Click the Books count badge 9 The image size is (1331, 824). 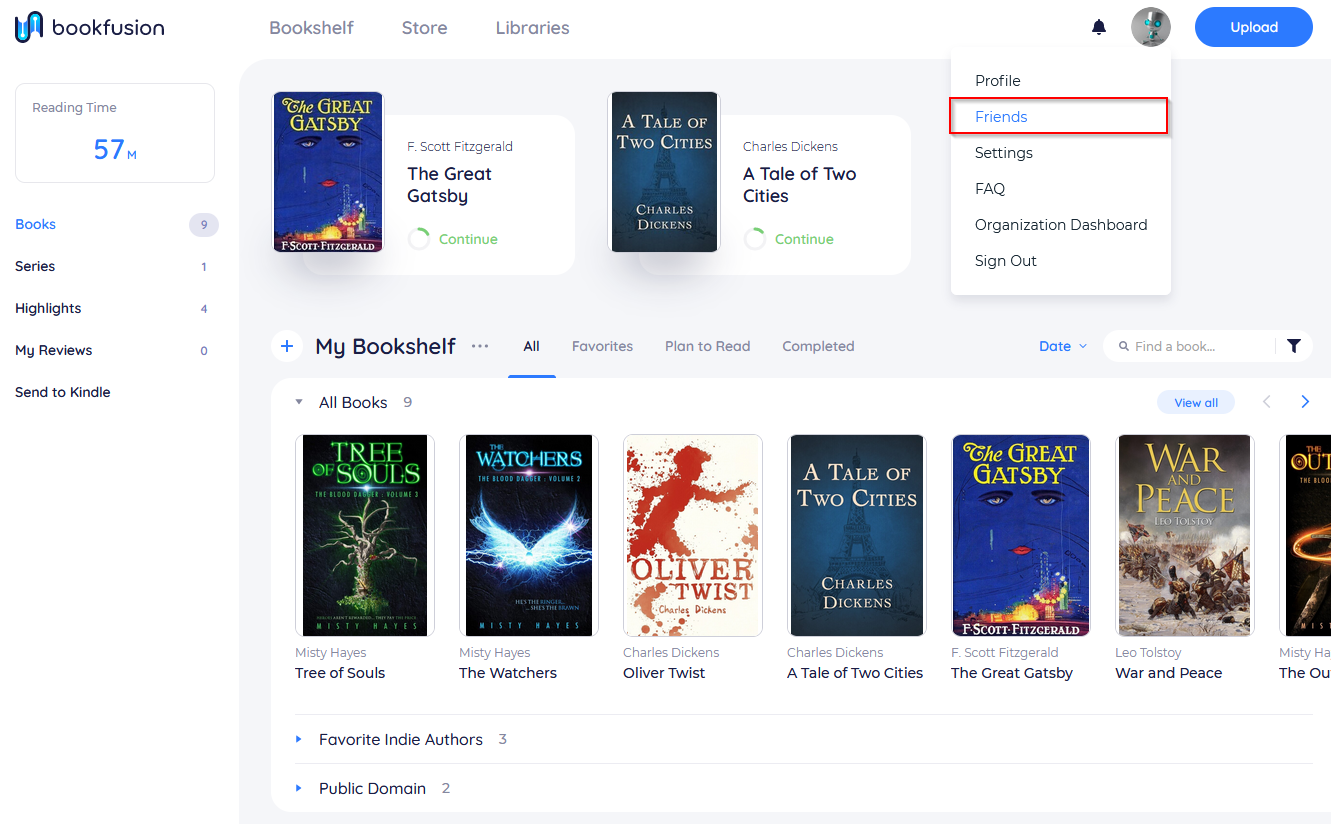[204, 225]
